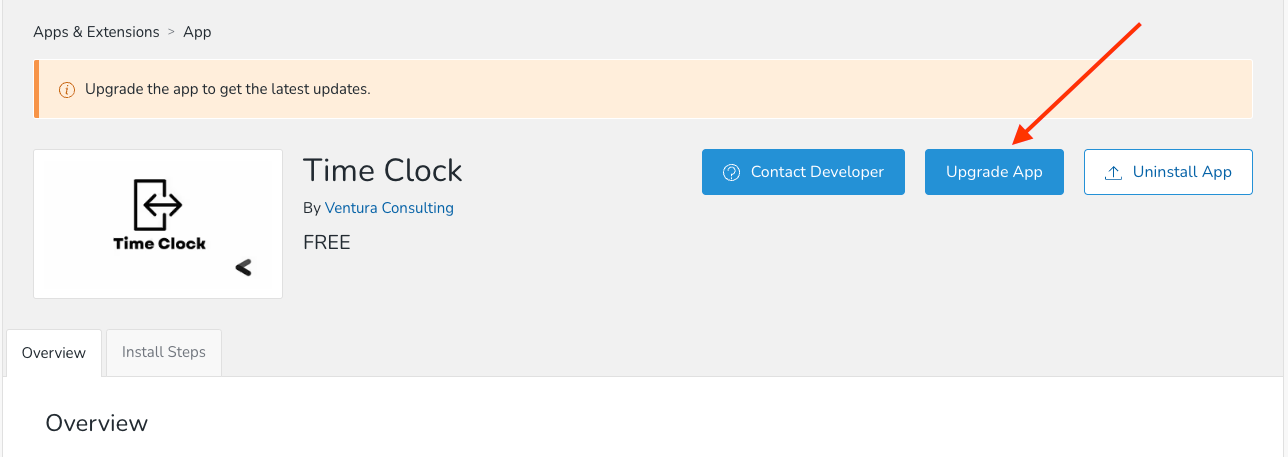
Task: Open the Time Clock app logo thumbnail
Action: (158, 224)
